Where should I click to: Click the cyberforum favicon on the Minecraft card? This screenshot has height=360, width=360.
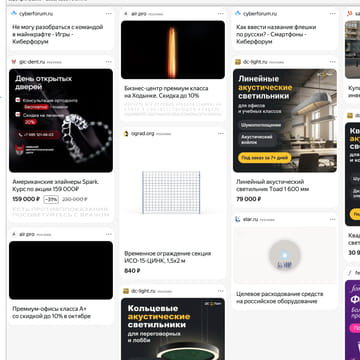(14, 14)
